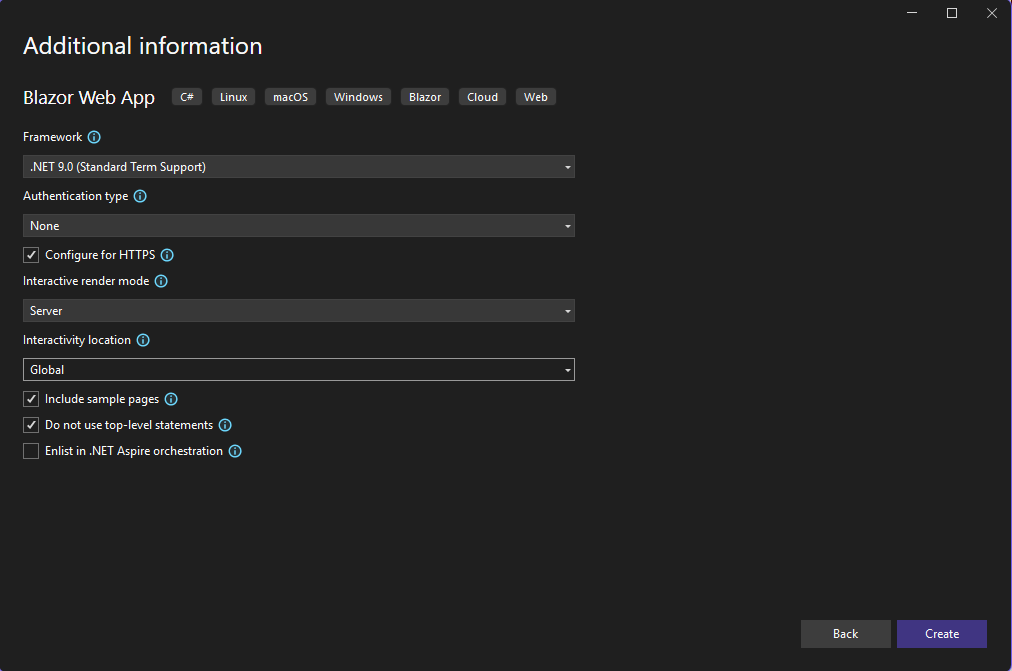Click the Framework label
Image resolution: width=1012 pixels, height=671 pixels.
(52, 137)
